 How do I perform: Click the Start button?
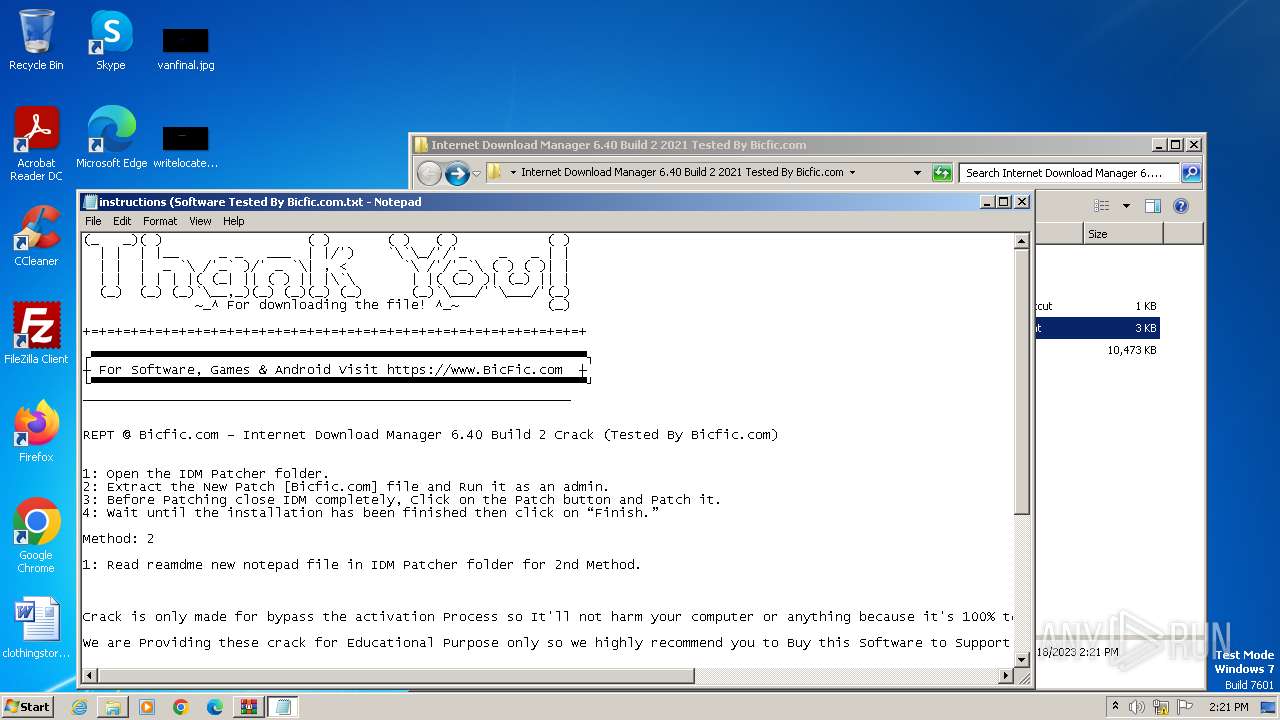[x=27, y=707]
